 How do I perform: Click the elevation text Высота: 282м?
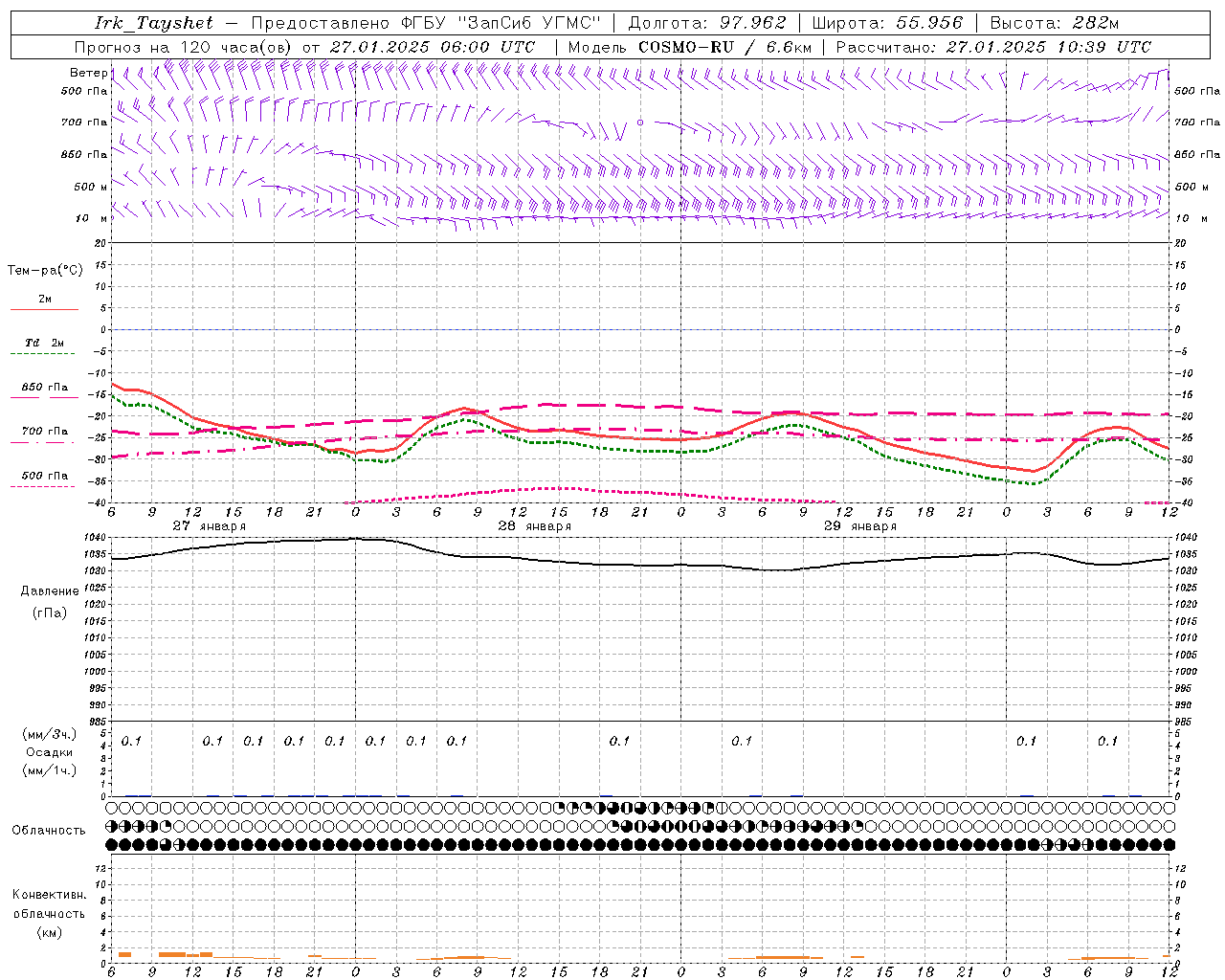[1055, 23]
